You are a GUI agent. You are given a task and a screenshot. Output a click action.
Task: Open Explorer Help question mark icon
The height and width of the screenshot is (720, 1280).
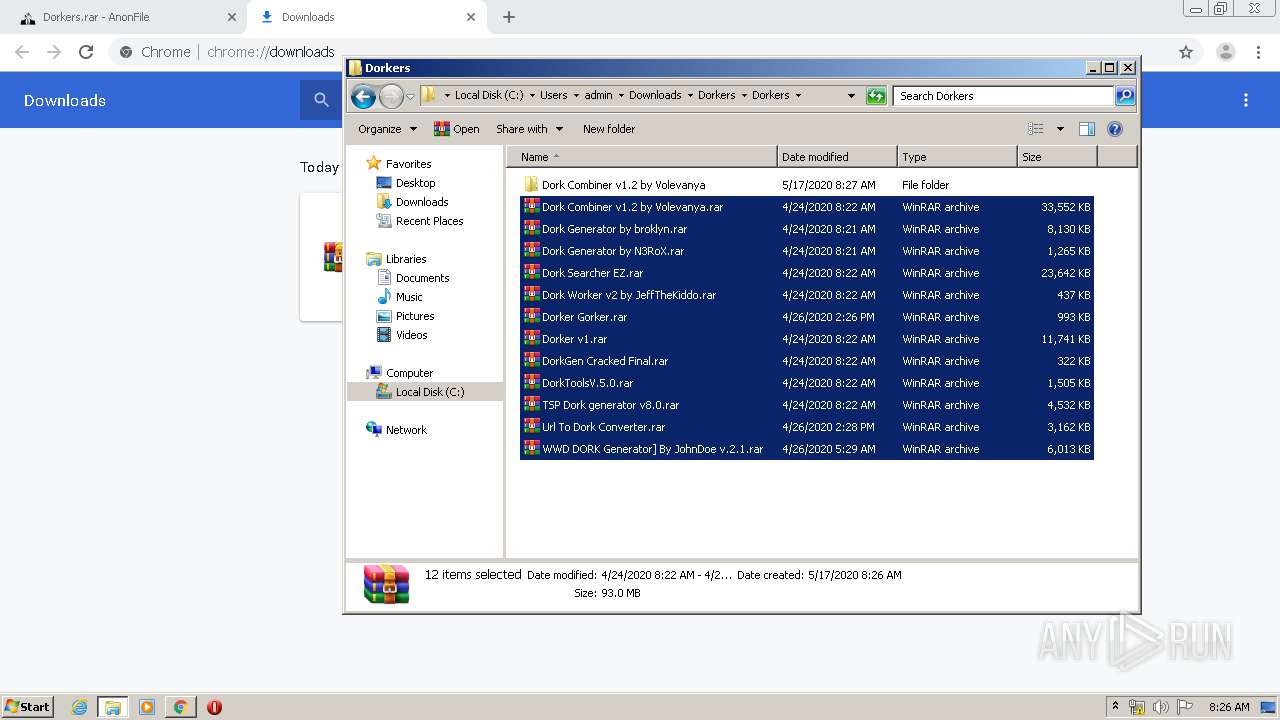coord(1115,129)
